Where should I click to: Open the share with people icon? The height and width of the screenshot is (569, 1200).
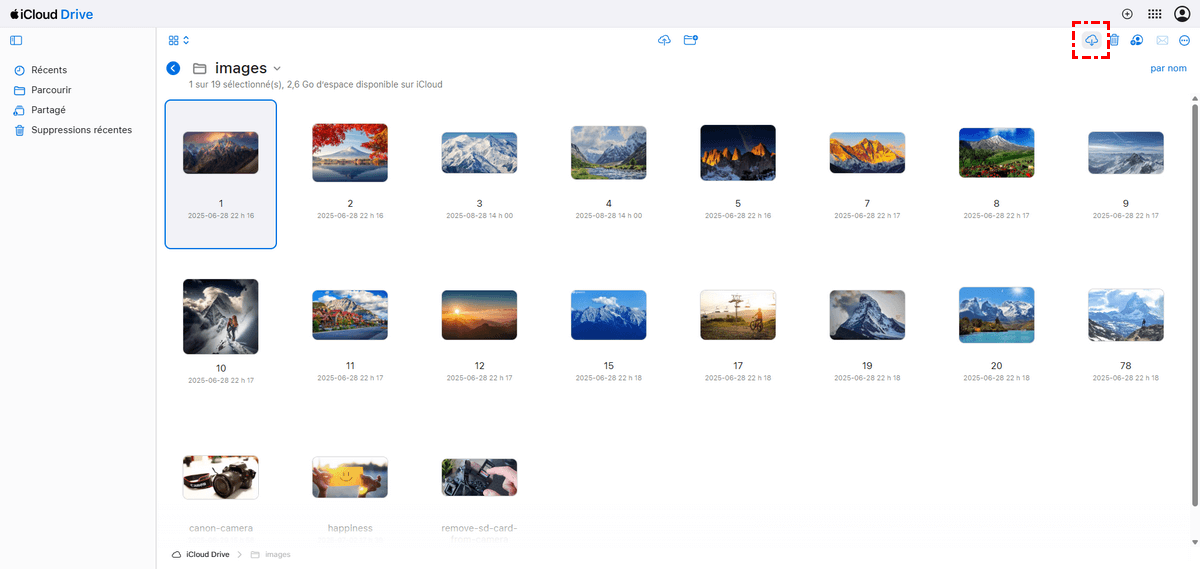[1137, 40]
